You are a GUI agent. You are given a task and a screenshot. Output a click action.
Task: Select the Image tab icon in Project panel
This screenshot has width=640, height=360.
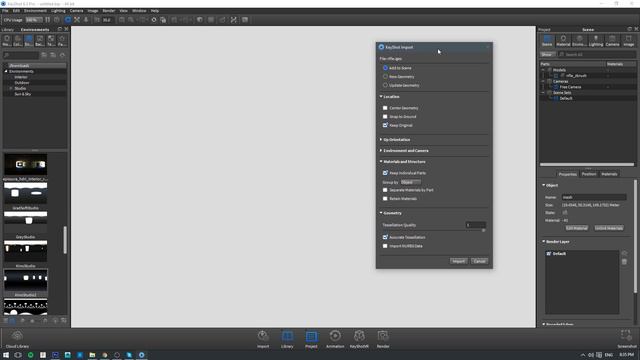coord(629,40)
